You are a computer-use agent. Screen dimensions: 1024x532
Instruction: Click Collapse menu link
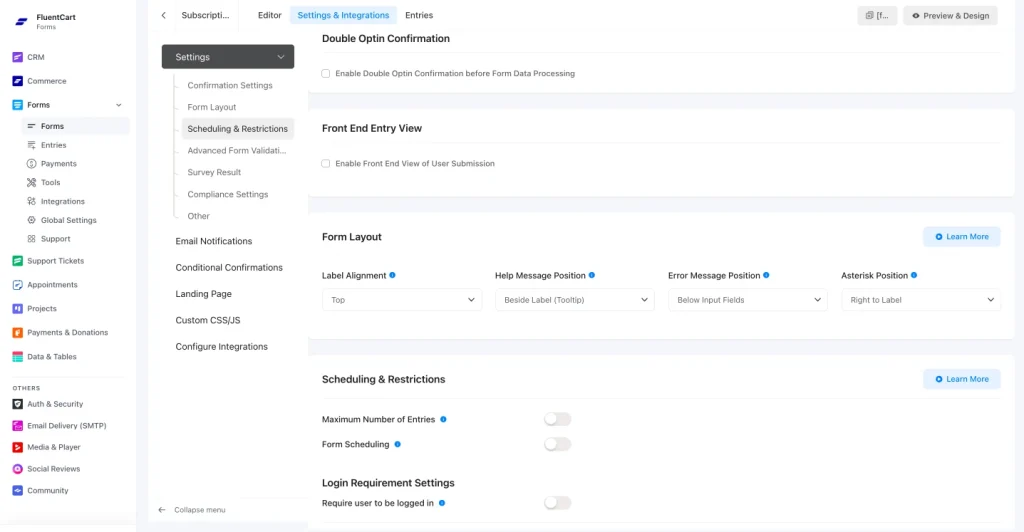[x=193, y=510]
